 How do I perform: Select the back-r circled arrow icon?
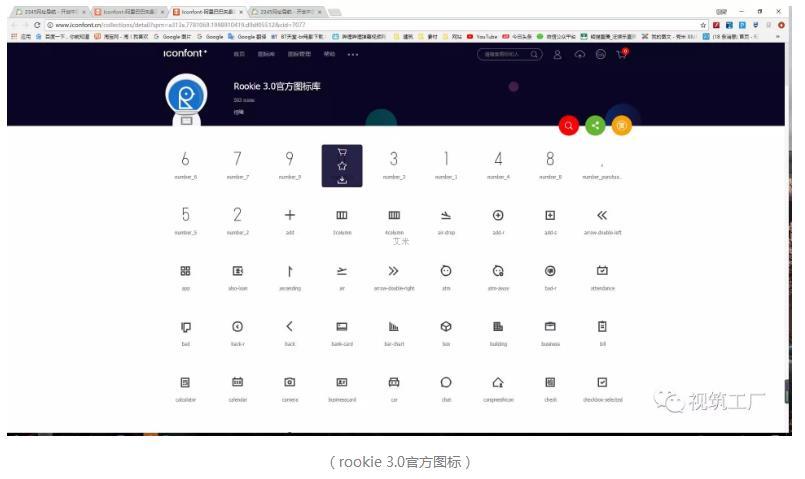[237, 326]
